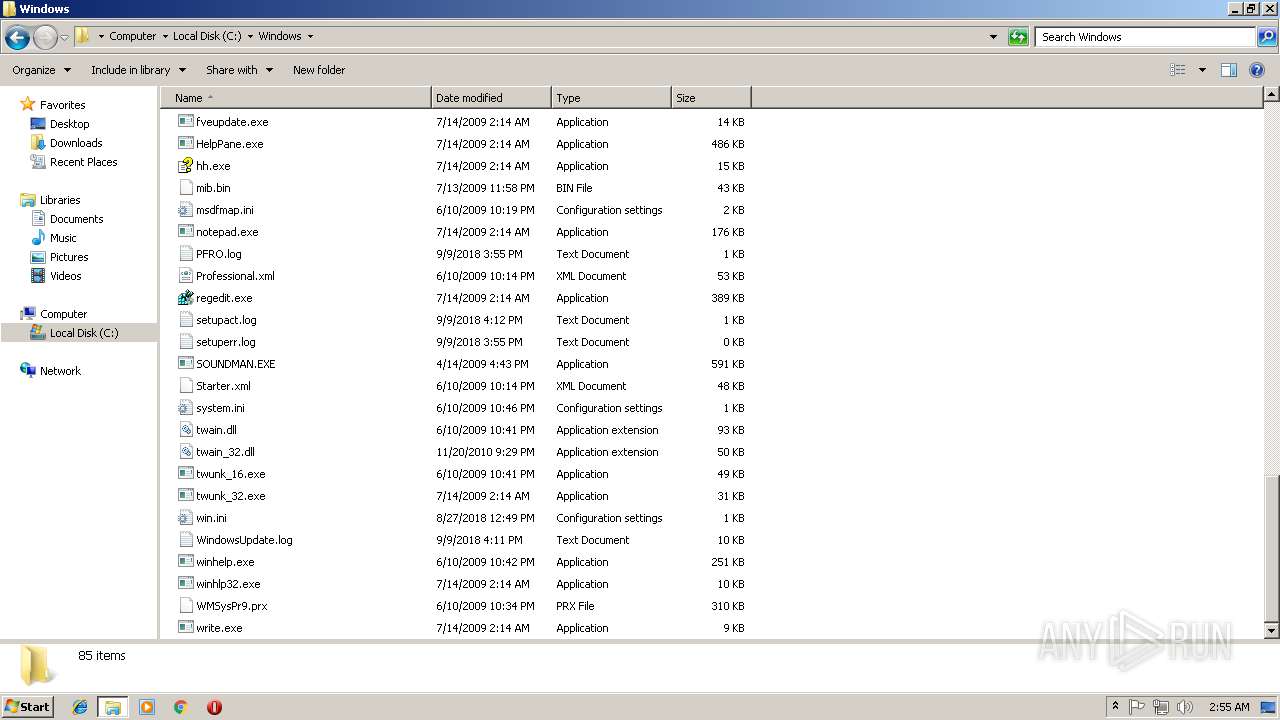Select the hh.exe help file icon
Image resolution: width=1280 pixels, height=720 pixels.
coord(185,166)
